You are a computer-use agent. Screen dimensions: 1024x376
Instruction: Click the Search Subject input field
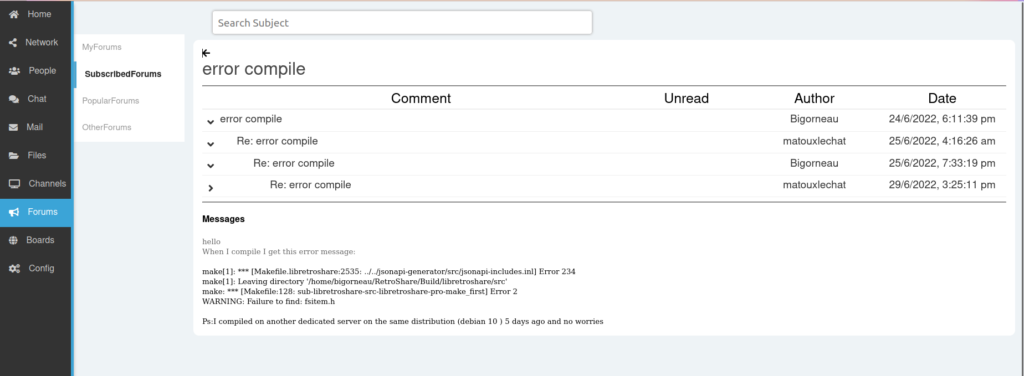(402, 22)
